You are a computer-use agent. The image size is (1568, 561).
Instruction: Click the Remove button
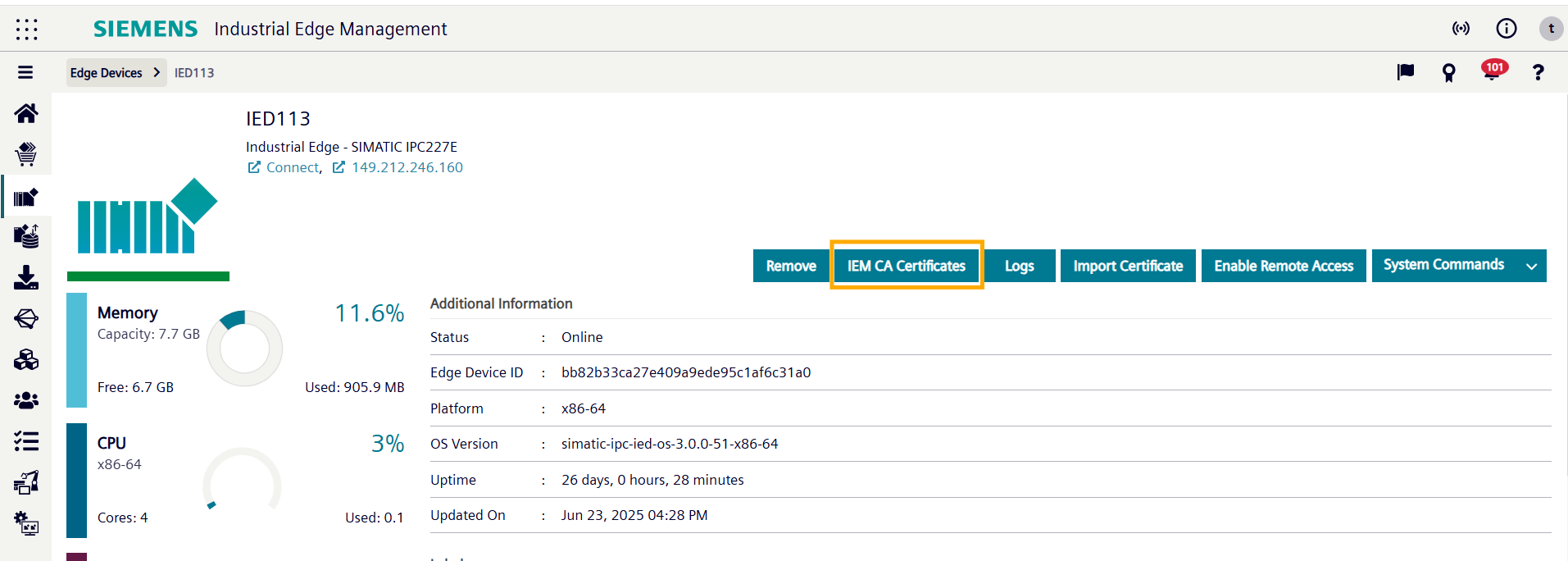point(790,266)
